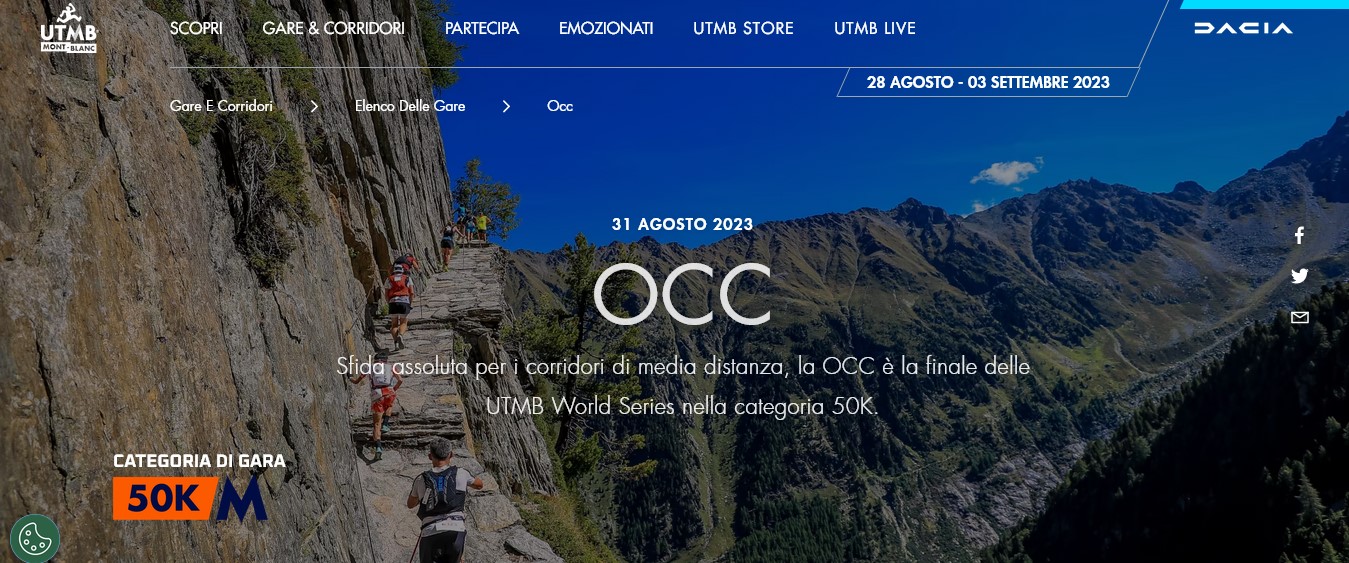
Task: Click the Dacia sponsor logo
Action: coord(1243,28)
